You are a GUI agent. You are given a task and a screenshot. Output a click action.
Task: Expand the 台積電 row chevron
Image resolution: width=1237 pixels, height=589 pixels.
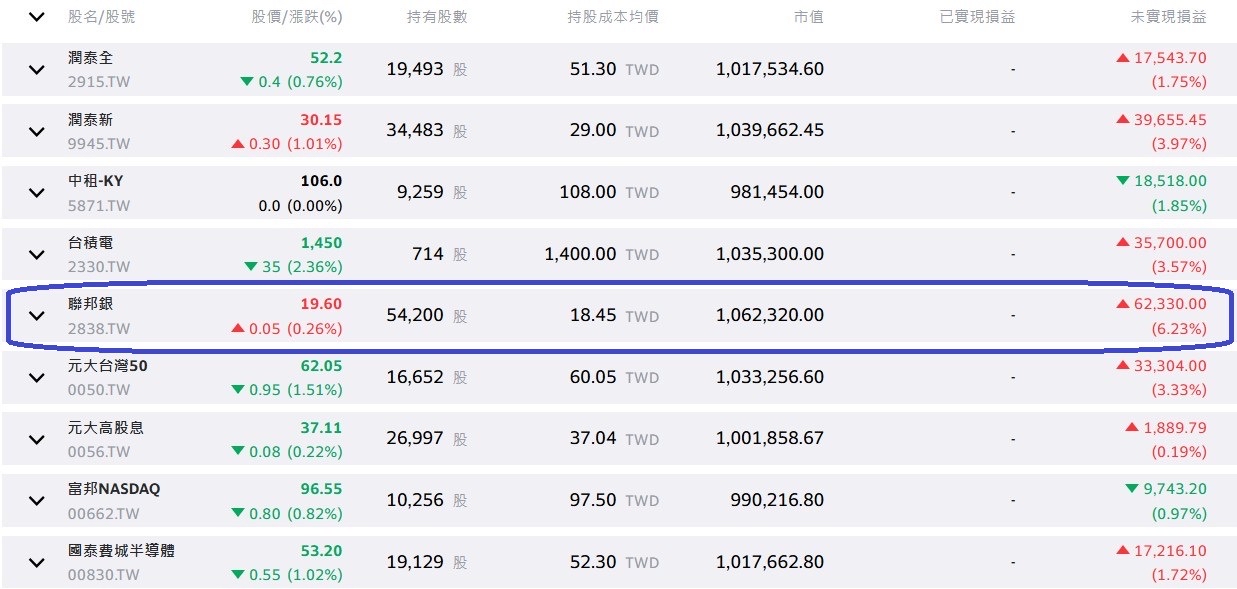[37, 255]
